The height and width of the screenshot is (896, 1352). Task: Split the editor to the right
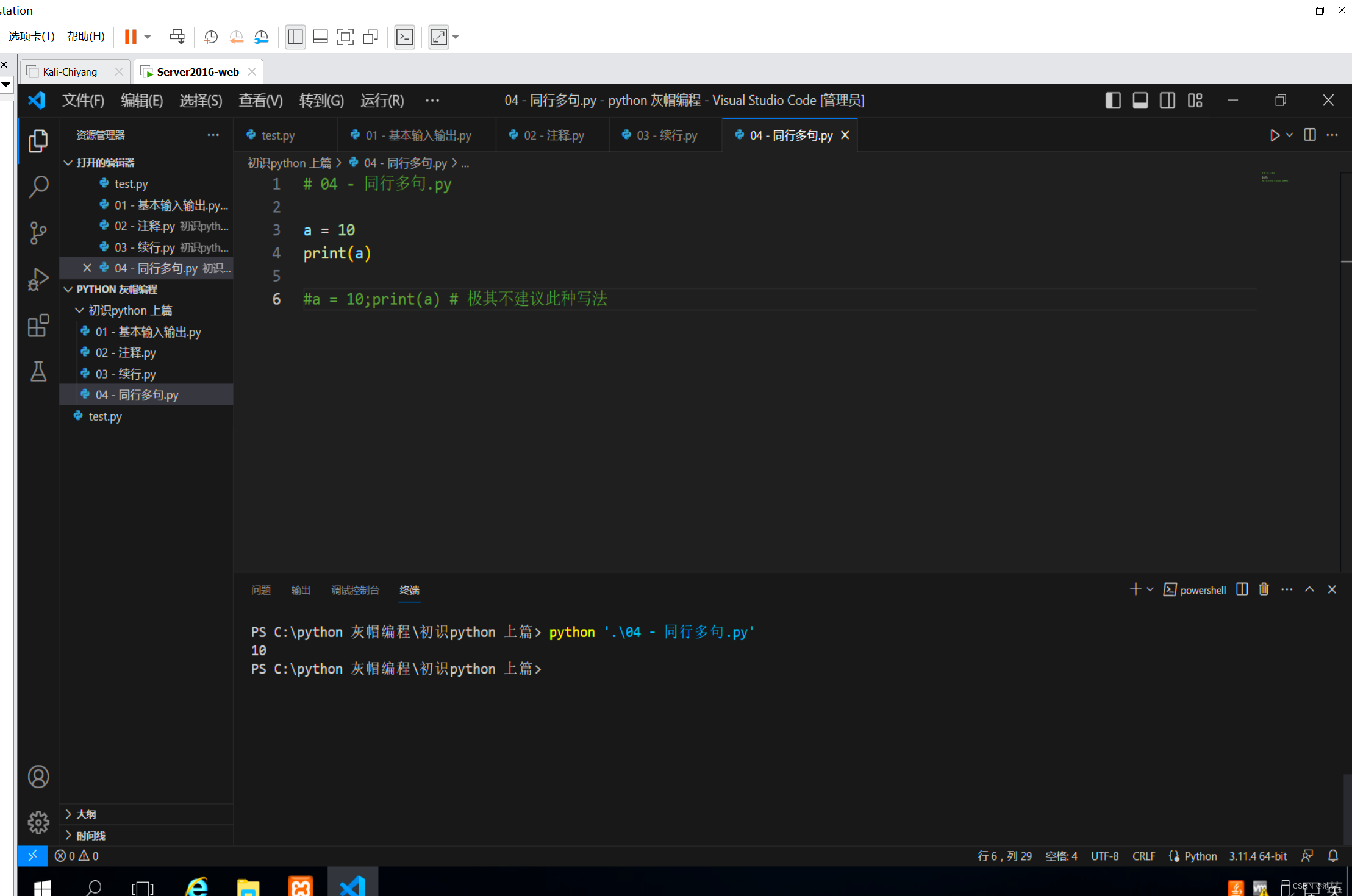pos(1309,135)
